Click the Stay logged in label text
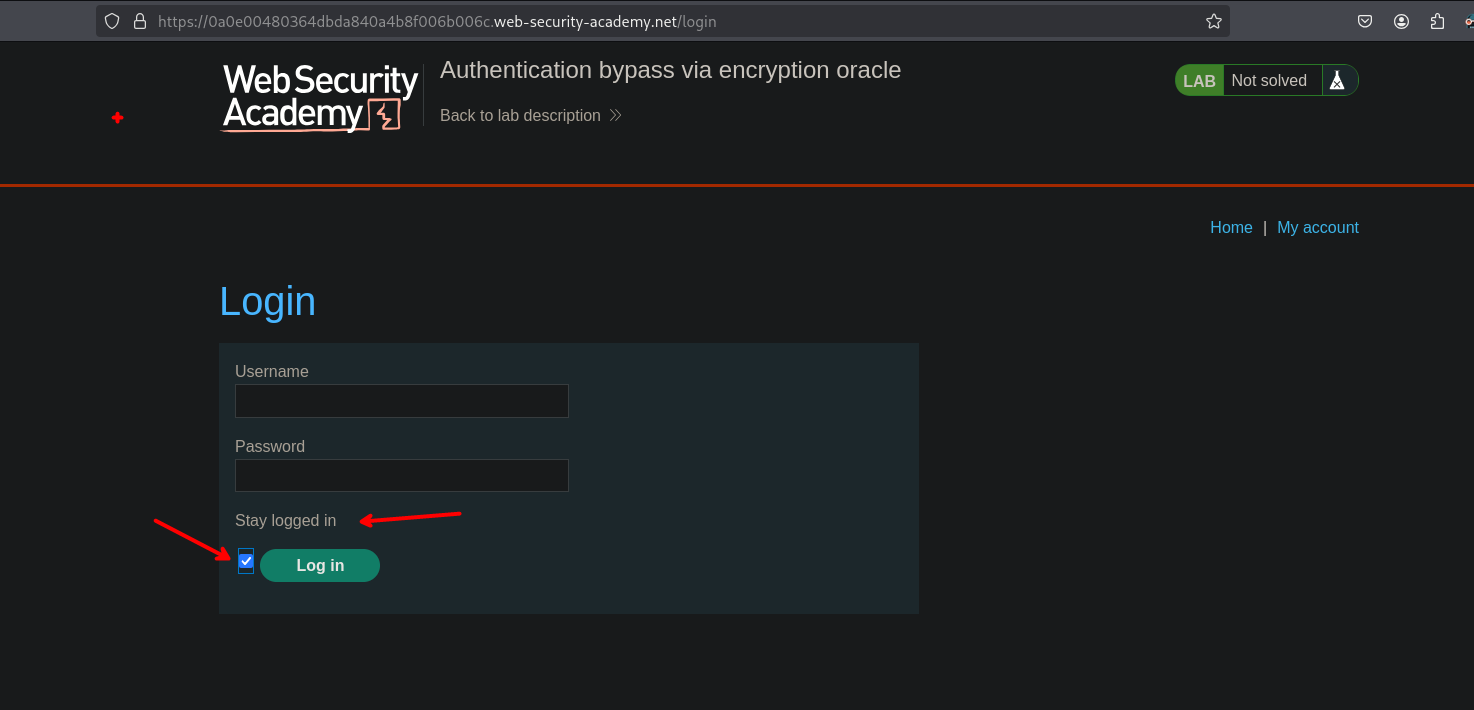This screenshot has height=710, width=1474. pos(285,521)
